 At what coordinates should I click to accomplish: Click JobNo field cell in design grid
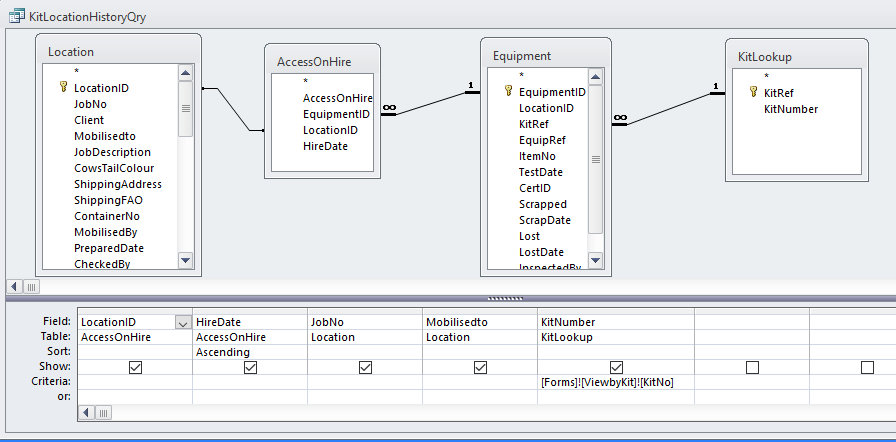pos(365,323)
